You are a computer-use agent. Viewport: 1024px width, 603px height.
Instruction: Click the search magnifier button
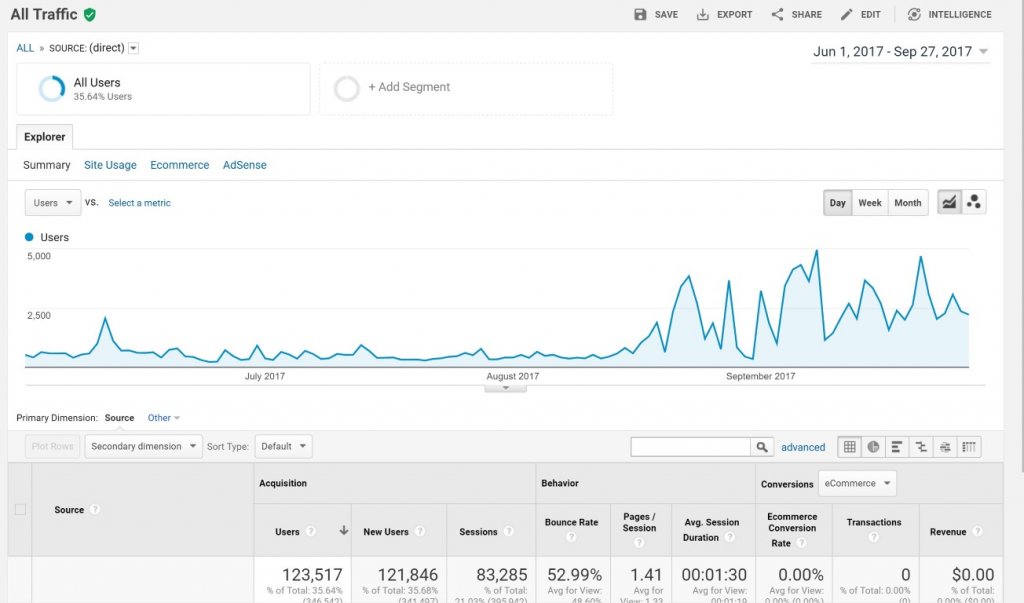pos(763,447)
